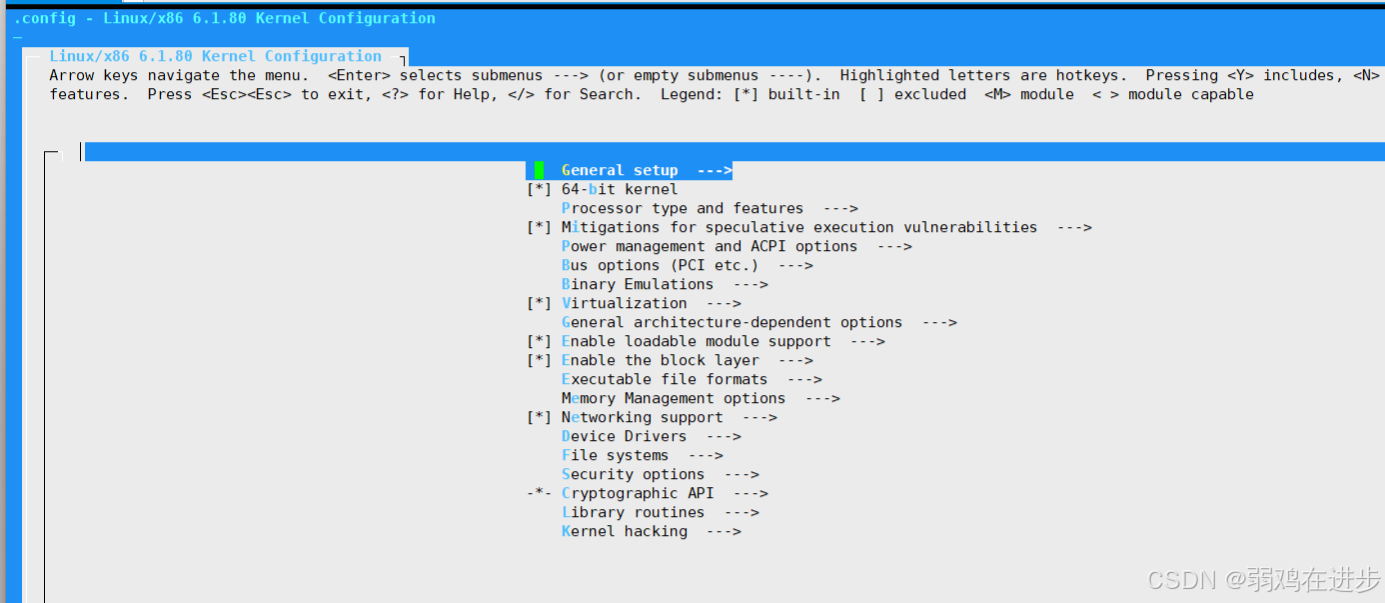Expand arrow after Enable the block layer
Screen dimensions: 1385x603
[796, 360]
